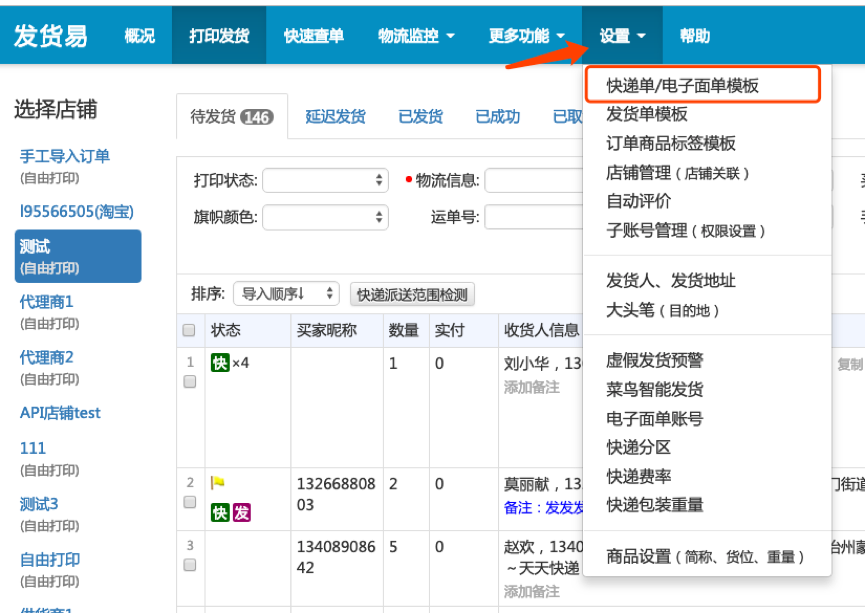
Task: Select 菜鸟智能发货 menu entry
Action: click(655, 390)
